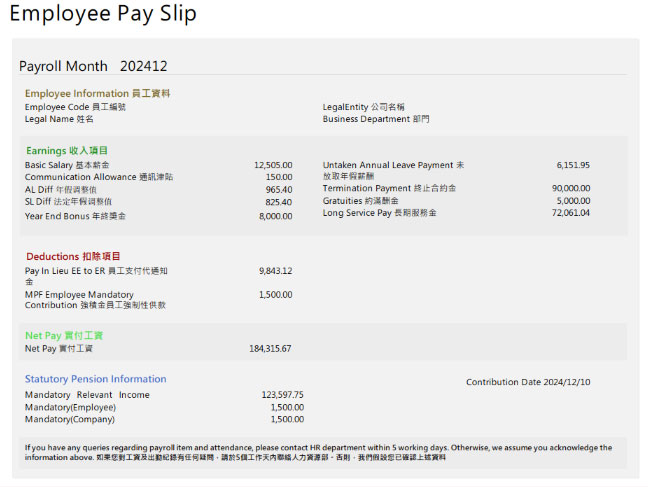Click the Earnings section heading

click(67, 150)
